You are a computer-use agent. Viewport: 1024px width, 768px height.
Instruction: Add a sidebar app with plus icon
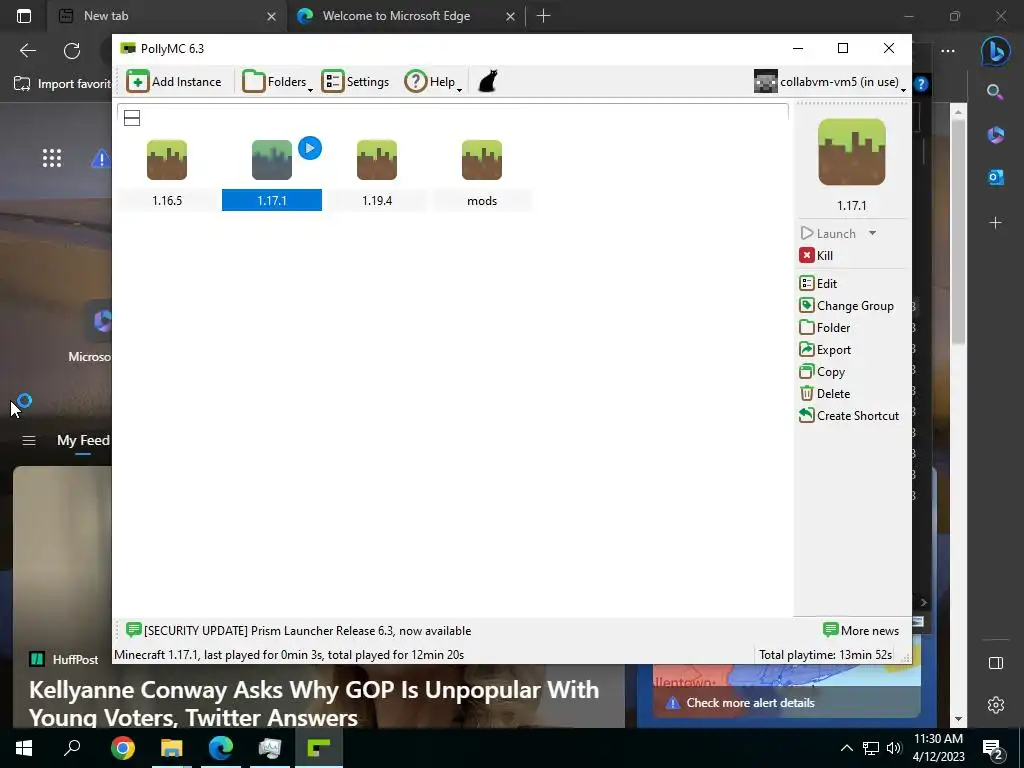995,223
